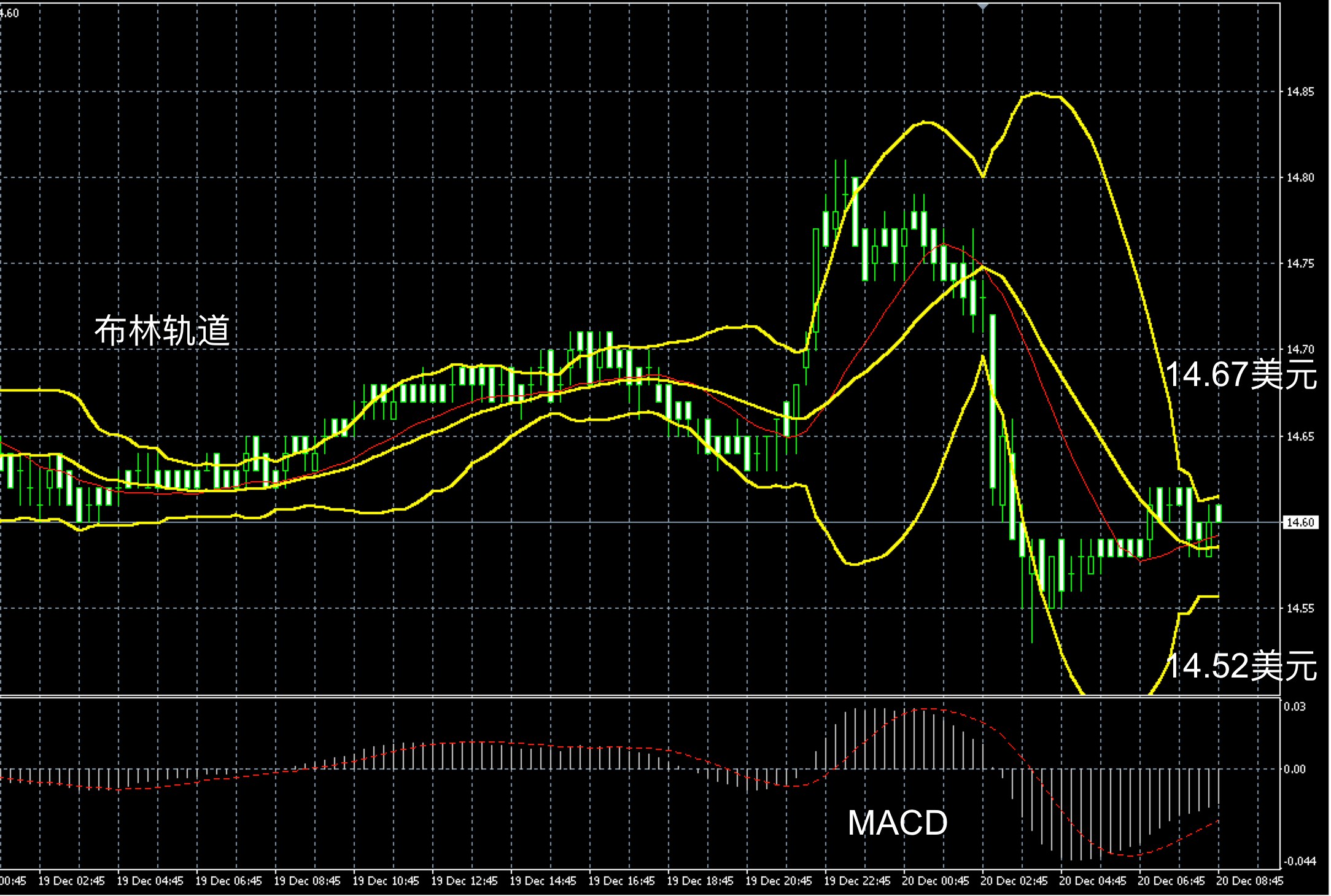Click the 19 Dec 14:45 time label
The image size is (1331, 896).
point(543,881)
